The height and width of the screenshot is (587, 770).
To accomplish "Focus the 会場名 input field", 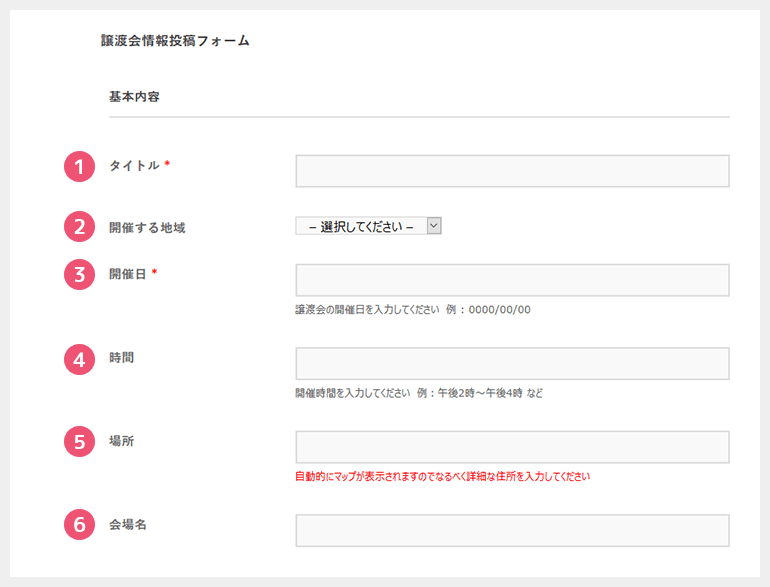I will (x=512, y=531).
